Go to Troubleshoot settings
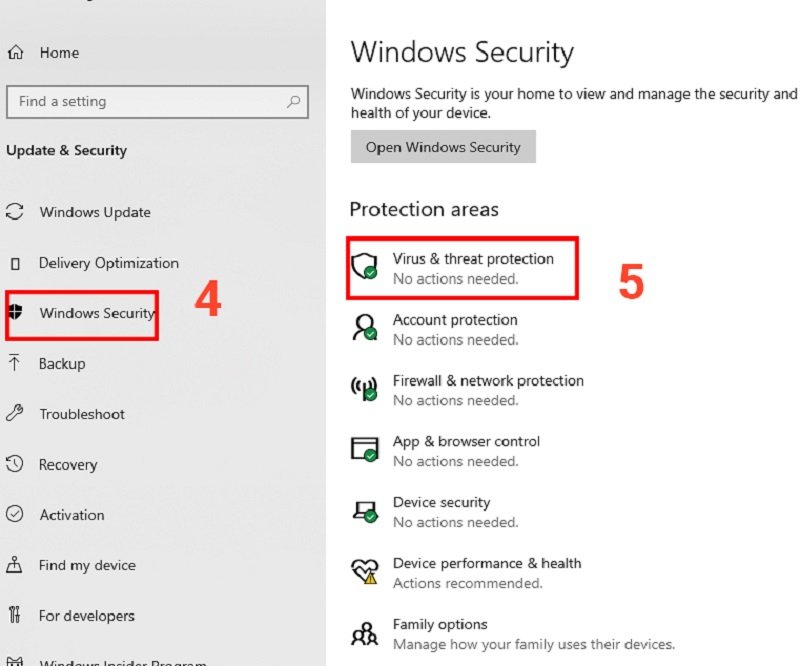 click(x=81, y=414)
